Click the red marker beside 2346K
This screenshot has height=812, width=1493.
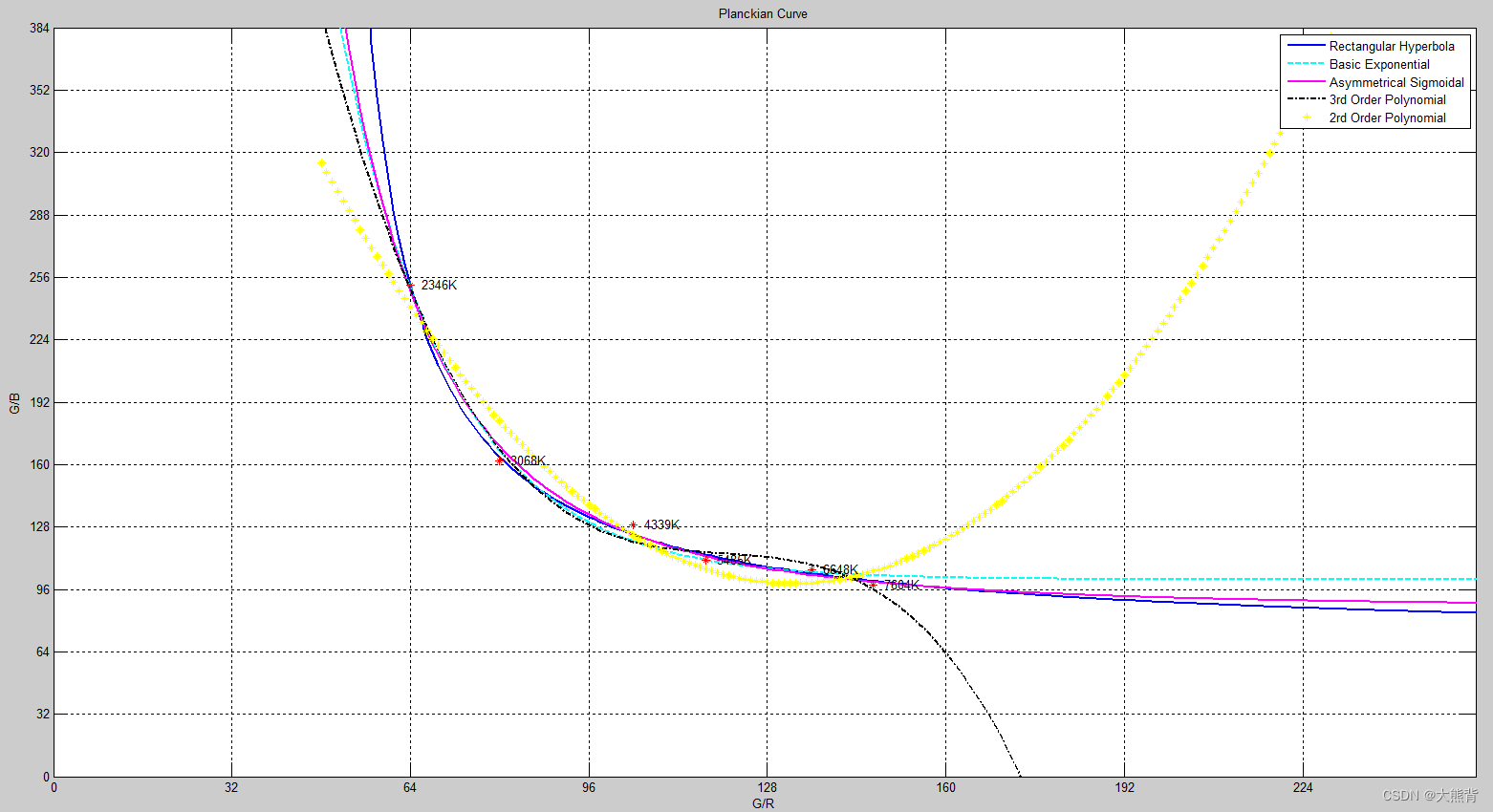(410, 285)
